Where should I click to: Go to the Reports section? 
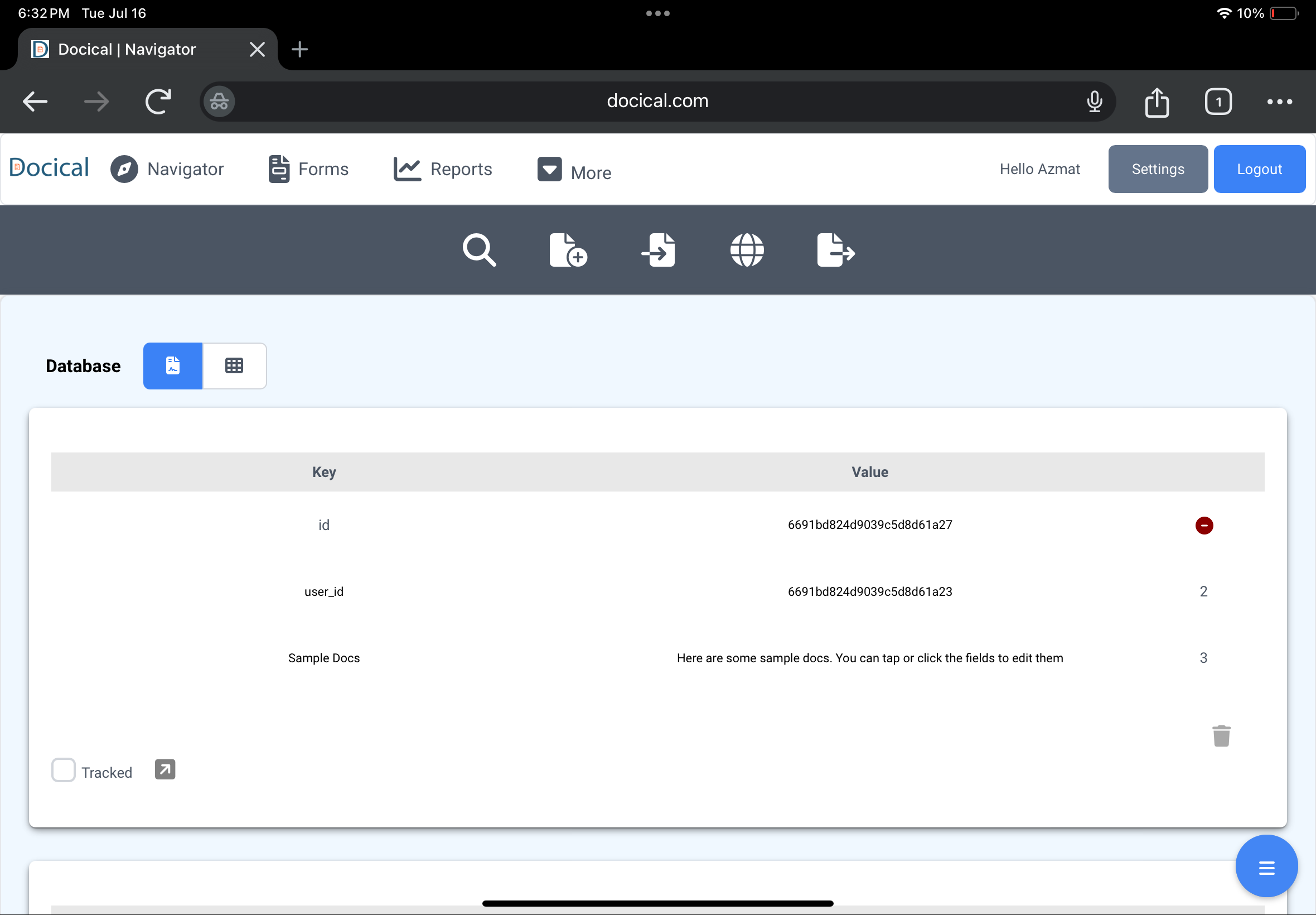click(x=443, y=169)
